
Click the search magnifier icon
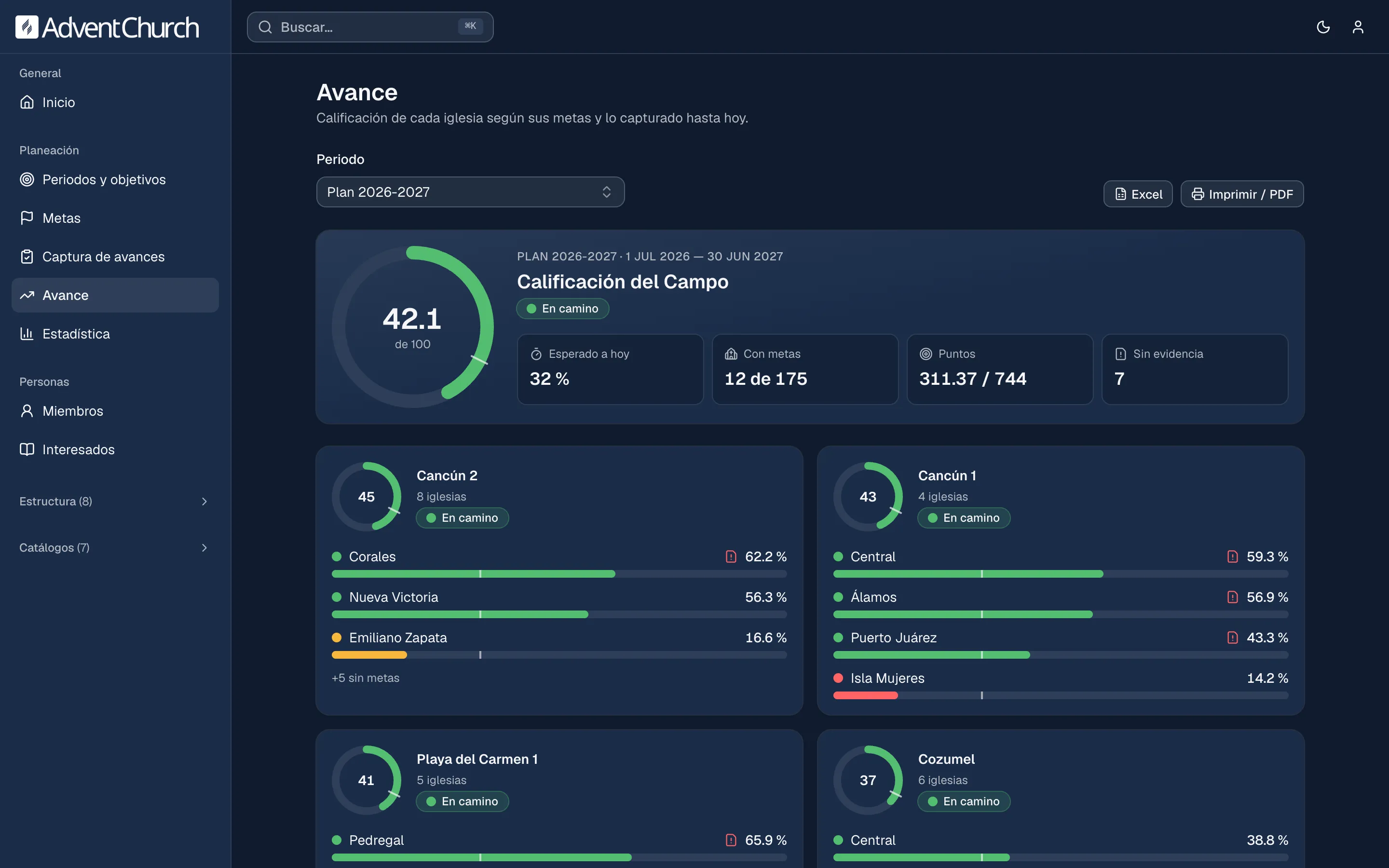pos(265,27)
